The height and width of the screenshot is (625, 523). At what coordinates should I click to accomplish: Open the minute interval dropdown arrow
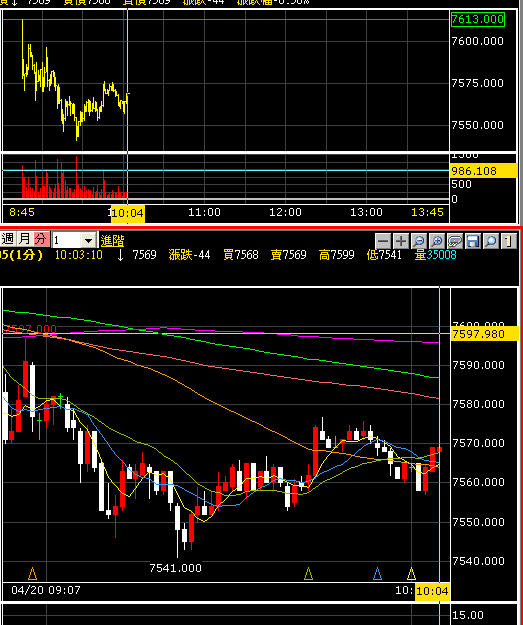click(x=88, y=240)
